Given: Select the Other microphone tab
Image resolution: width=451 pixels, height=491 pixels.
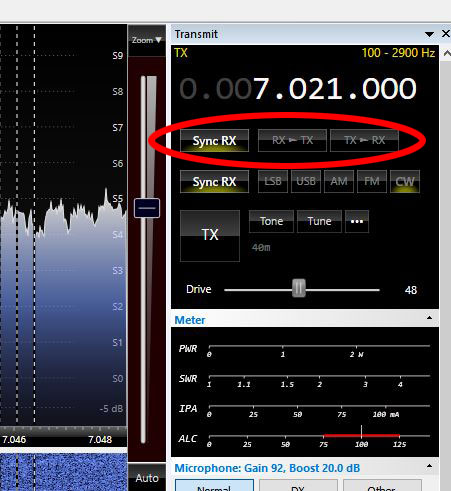Looking at the screenshot, I should pos(382,486).
